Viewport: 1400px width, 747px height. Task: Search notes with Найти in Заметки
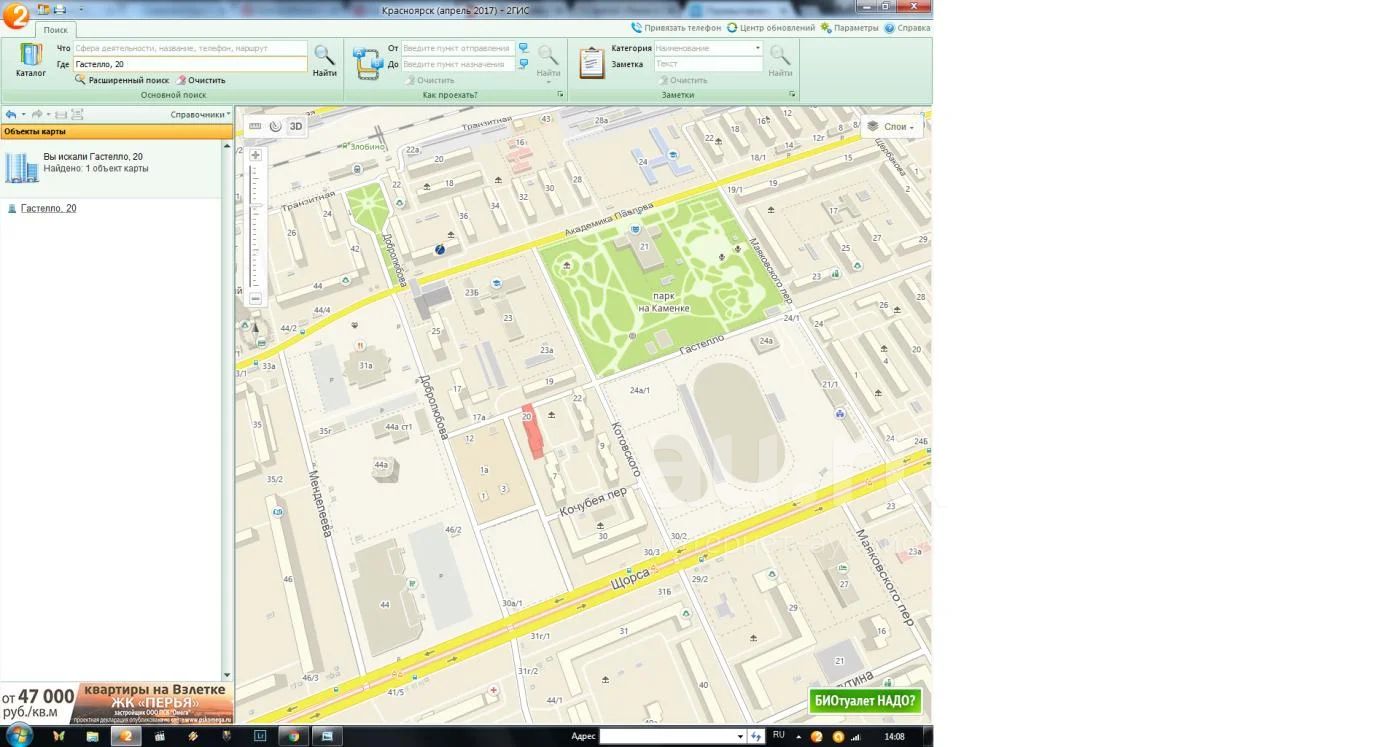click(780, 60)
